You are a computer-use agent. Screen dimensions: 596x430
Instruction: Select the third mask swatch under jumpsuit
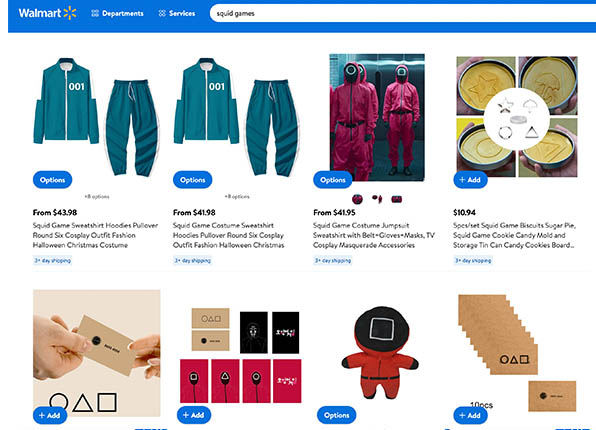point(396,199)
